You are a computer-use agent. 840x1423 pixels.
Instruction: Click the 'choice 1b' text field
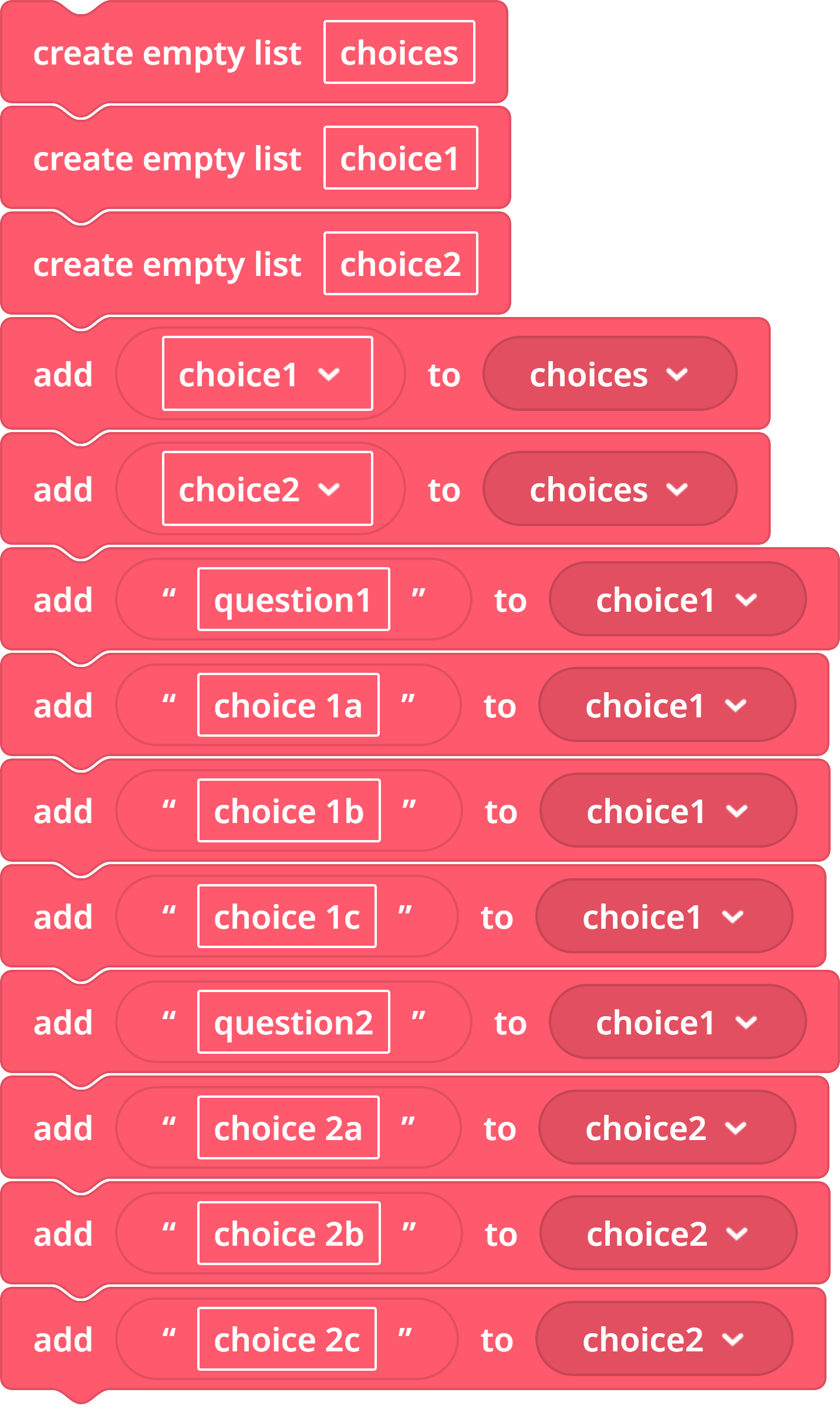289,811
